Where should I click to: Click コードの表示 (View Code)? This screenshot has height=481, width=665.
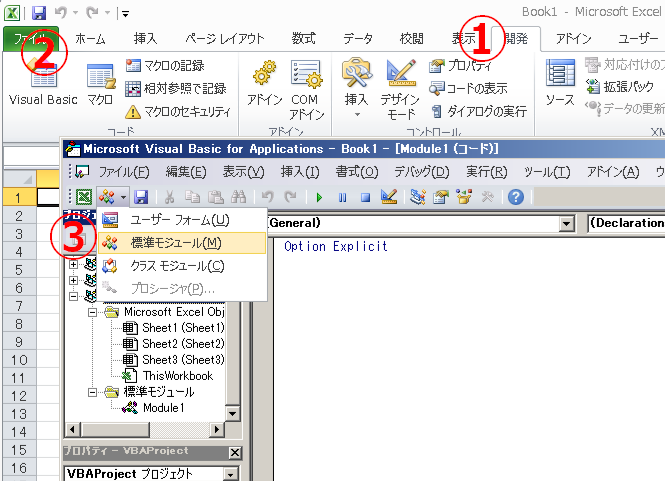[468, 89]
